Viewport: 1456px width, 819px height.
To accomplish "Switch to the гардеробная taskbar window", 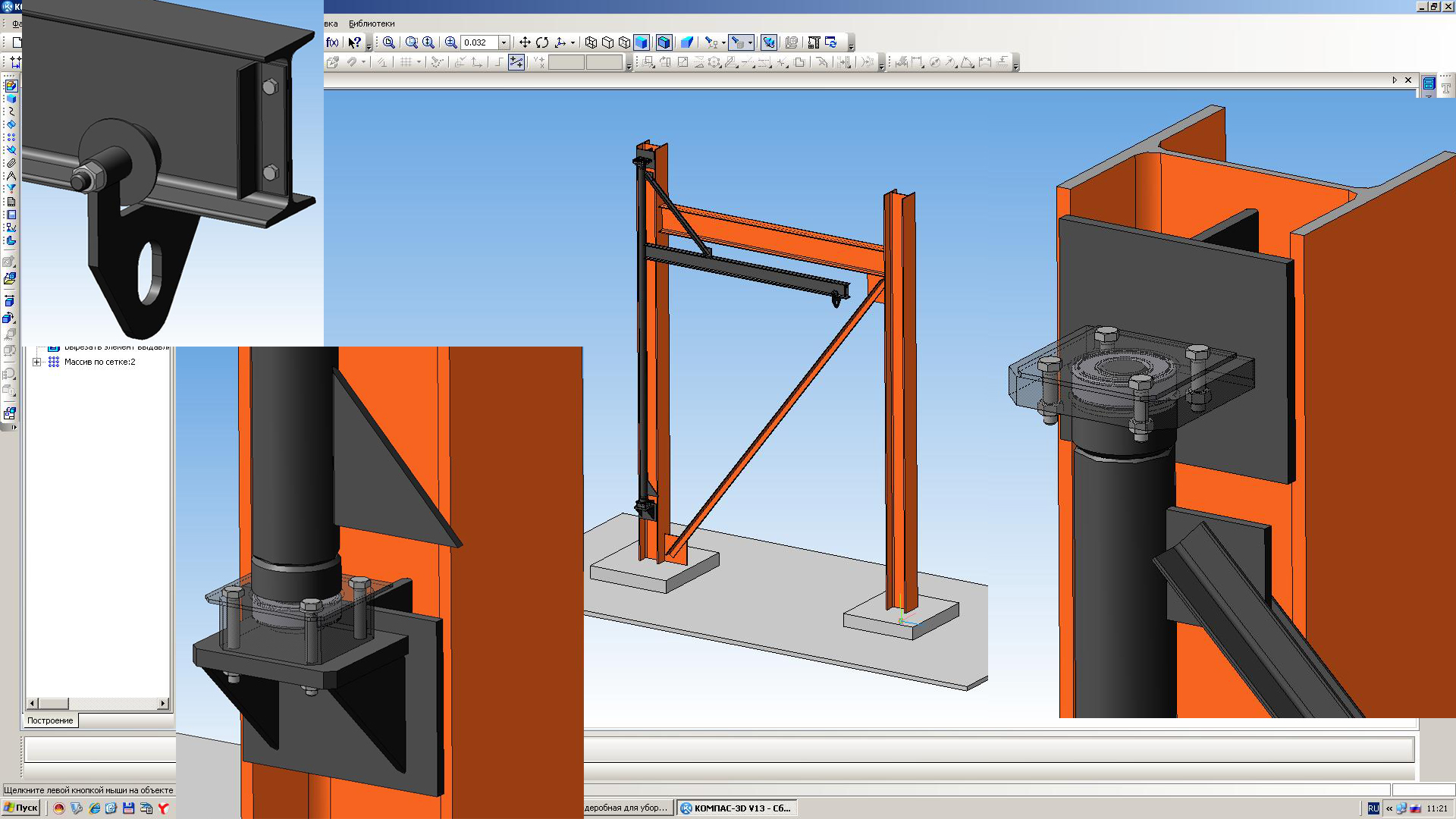I will tap(628, 808).
